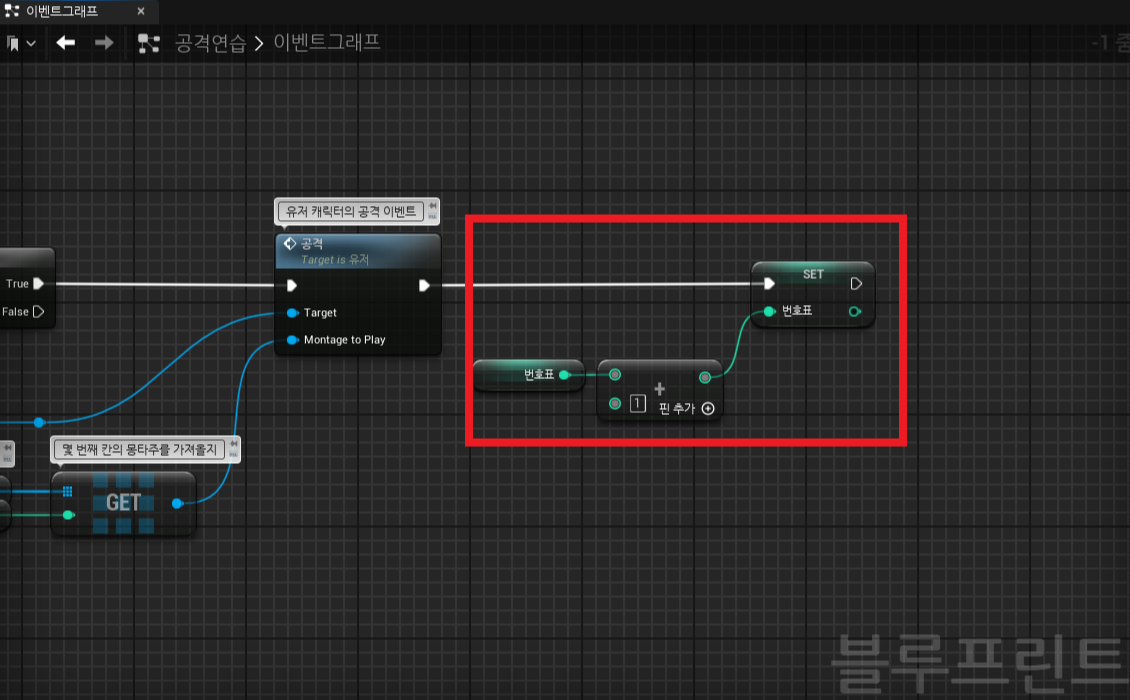Screen dimensions: 1130x700
Task: Click the graph icon beside 공격연습 breadcrumb
Action: pos(148,43)
